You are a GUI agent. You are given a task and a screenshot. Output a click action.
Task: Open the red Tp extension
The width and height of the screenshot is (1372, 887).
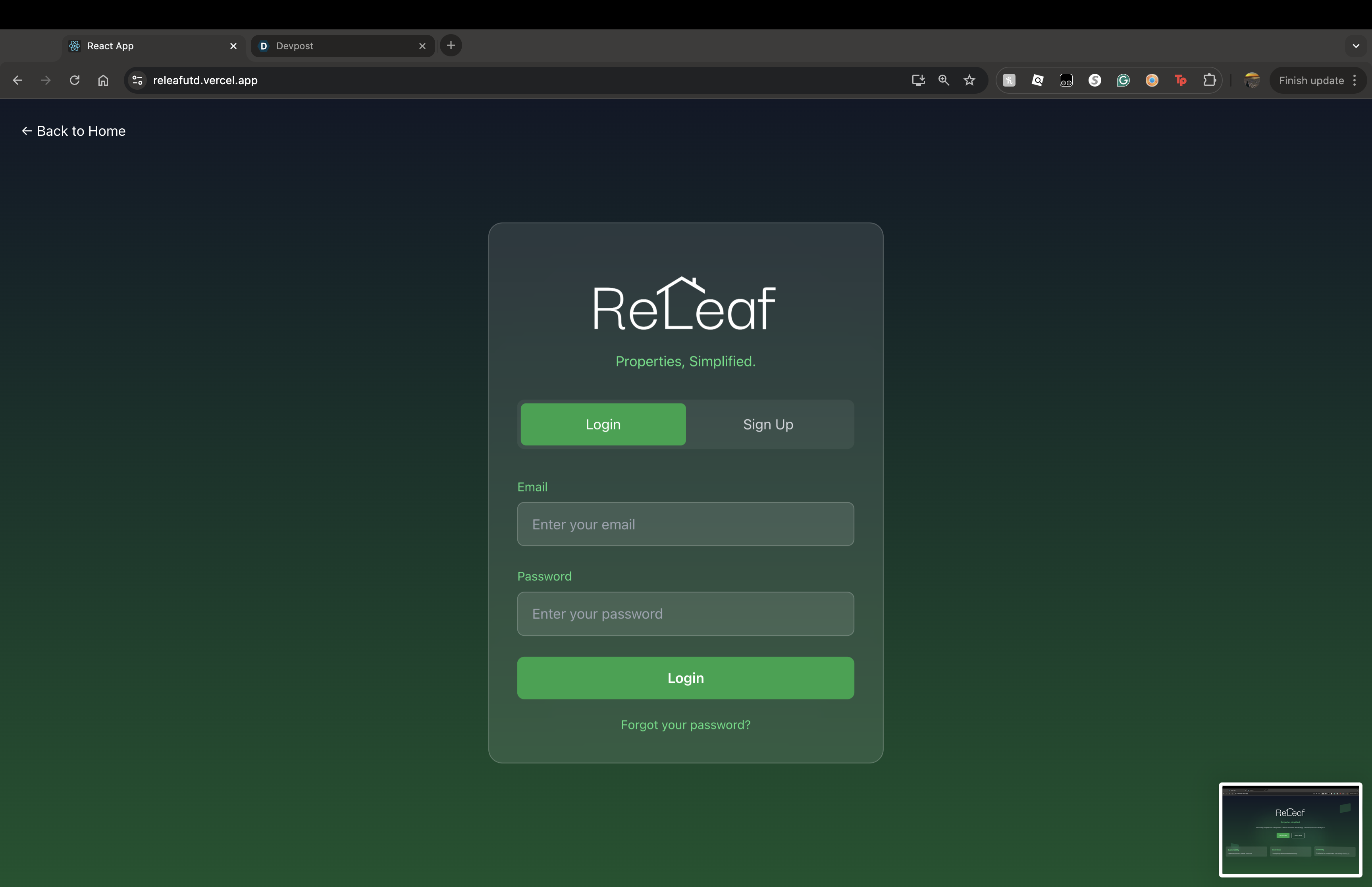point(1180,80)
